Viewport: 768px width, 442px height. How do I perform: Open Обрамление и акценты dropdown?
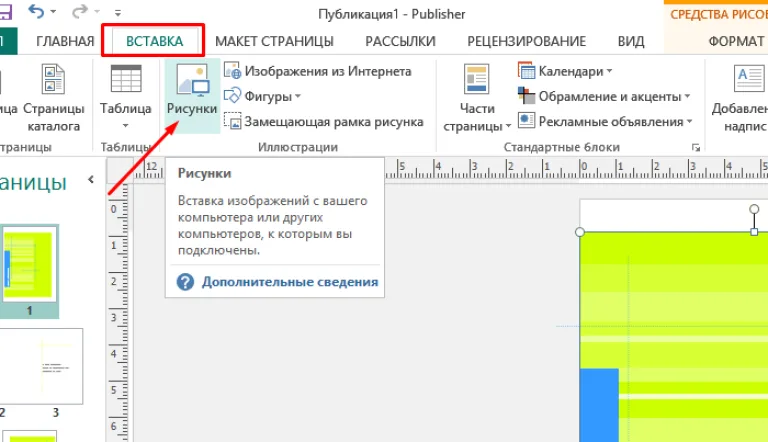[687, 97]
